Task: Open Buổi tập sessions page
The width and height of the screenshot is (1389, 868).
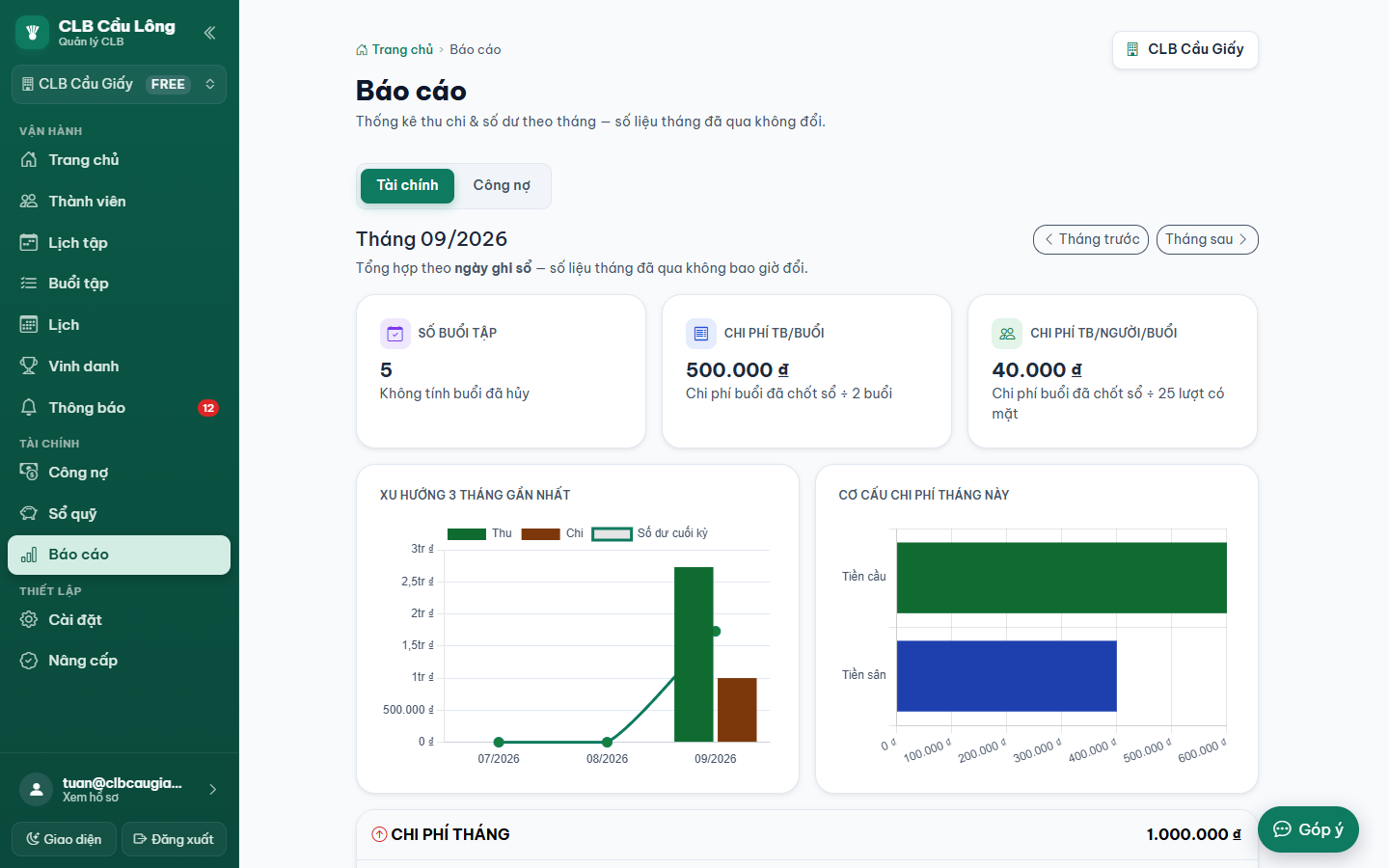Action: click(119, 284)
